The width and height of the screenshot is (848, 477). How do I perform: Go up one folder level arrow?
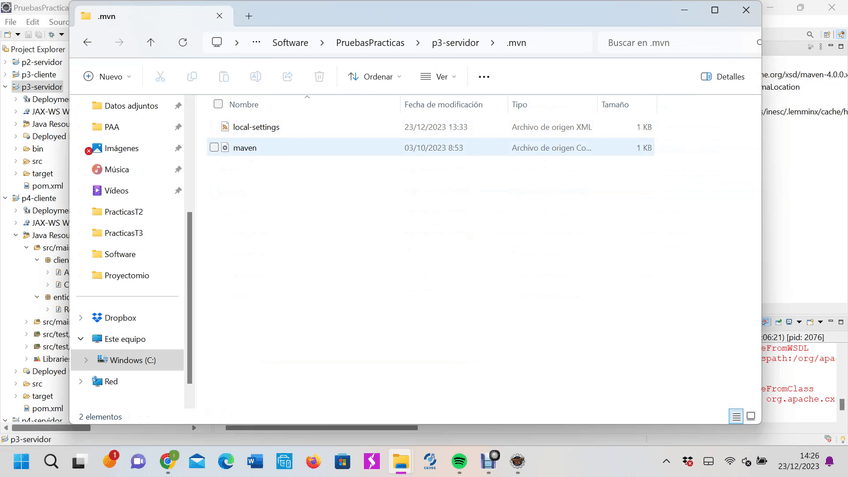151,43
